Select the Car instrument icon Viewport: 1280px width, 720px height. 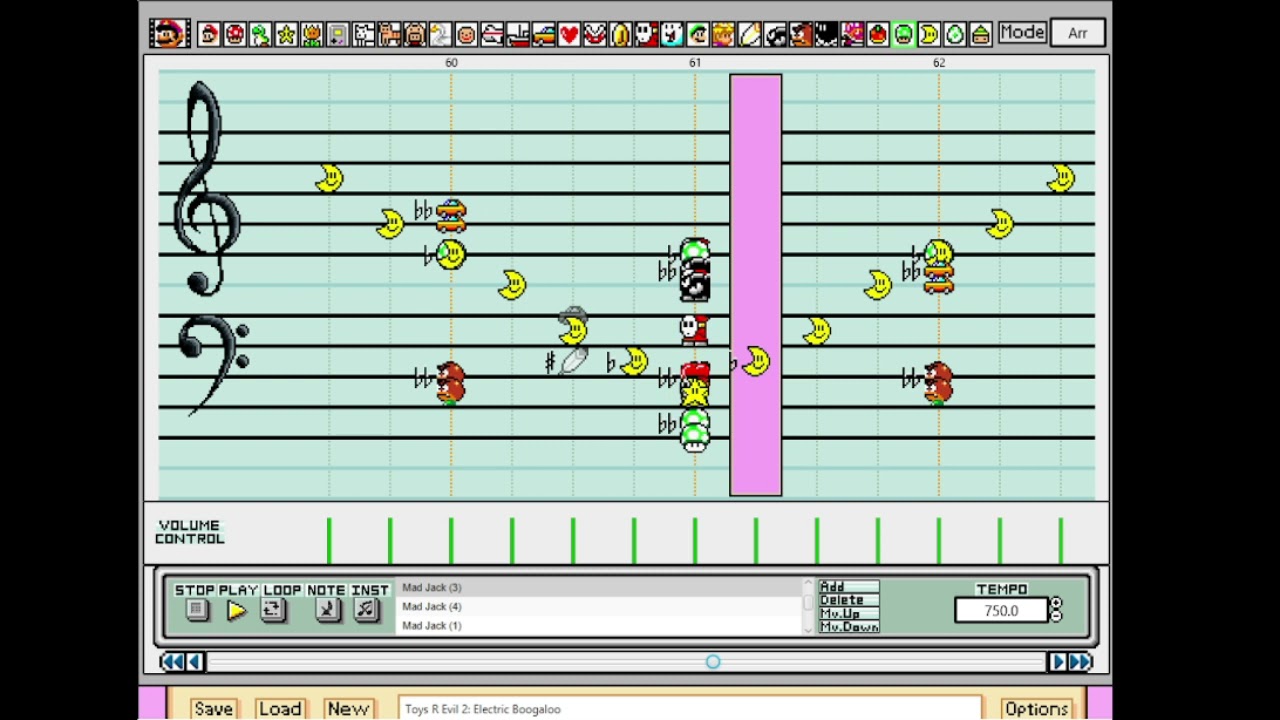tap(543, 34)
